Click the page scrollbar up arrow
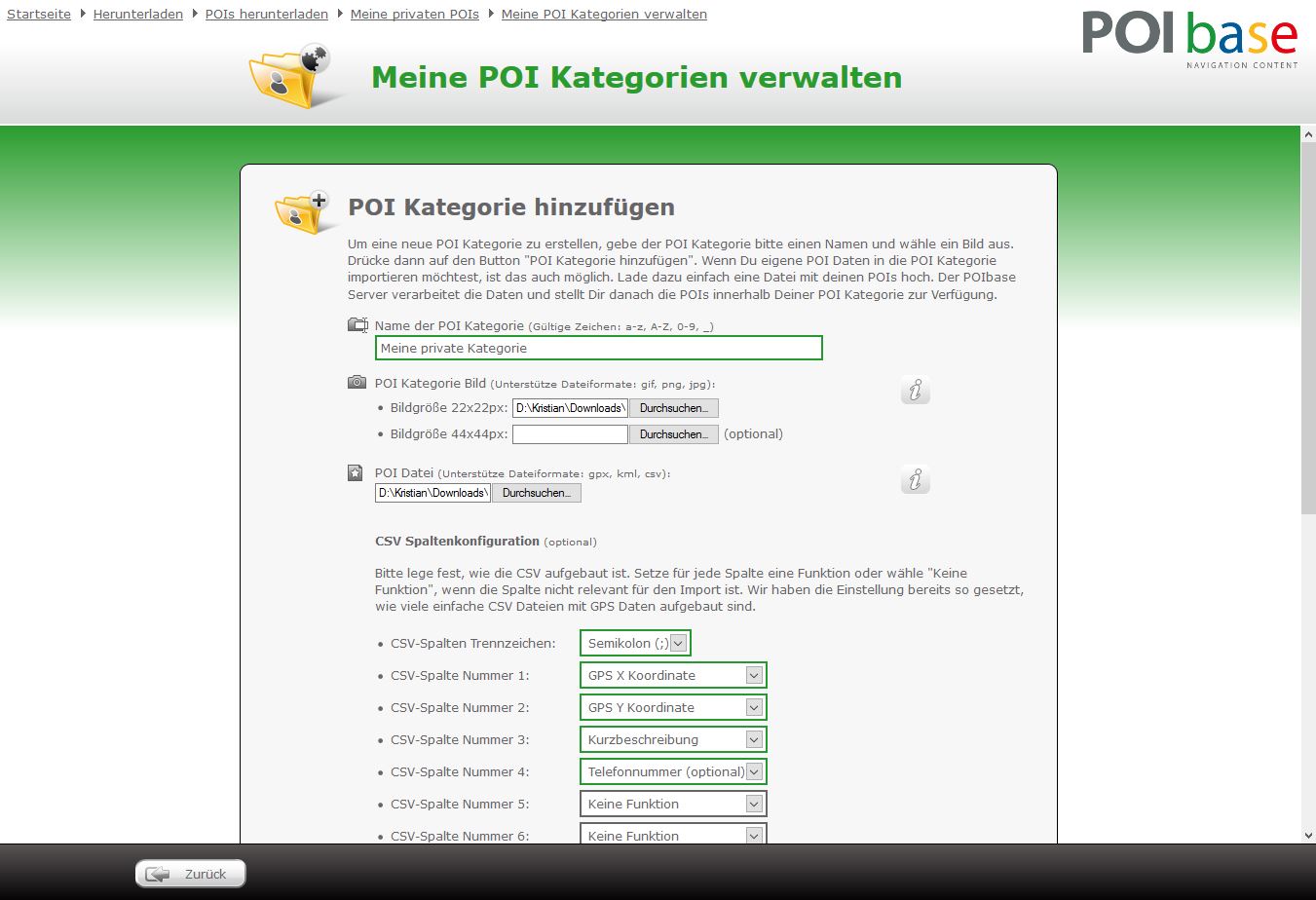Image resolution: width=1316 pixels, height=900 pixels. [x=1308, y=134]
